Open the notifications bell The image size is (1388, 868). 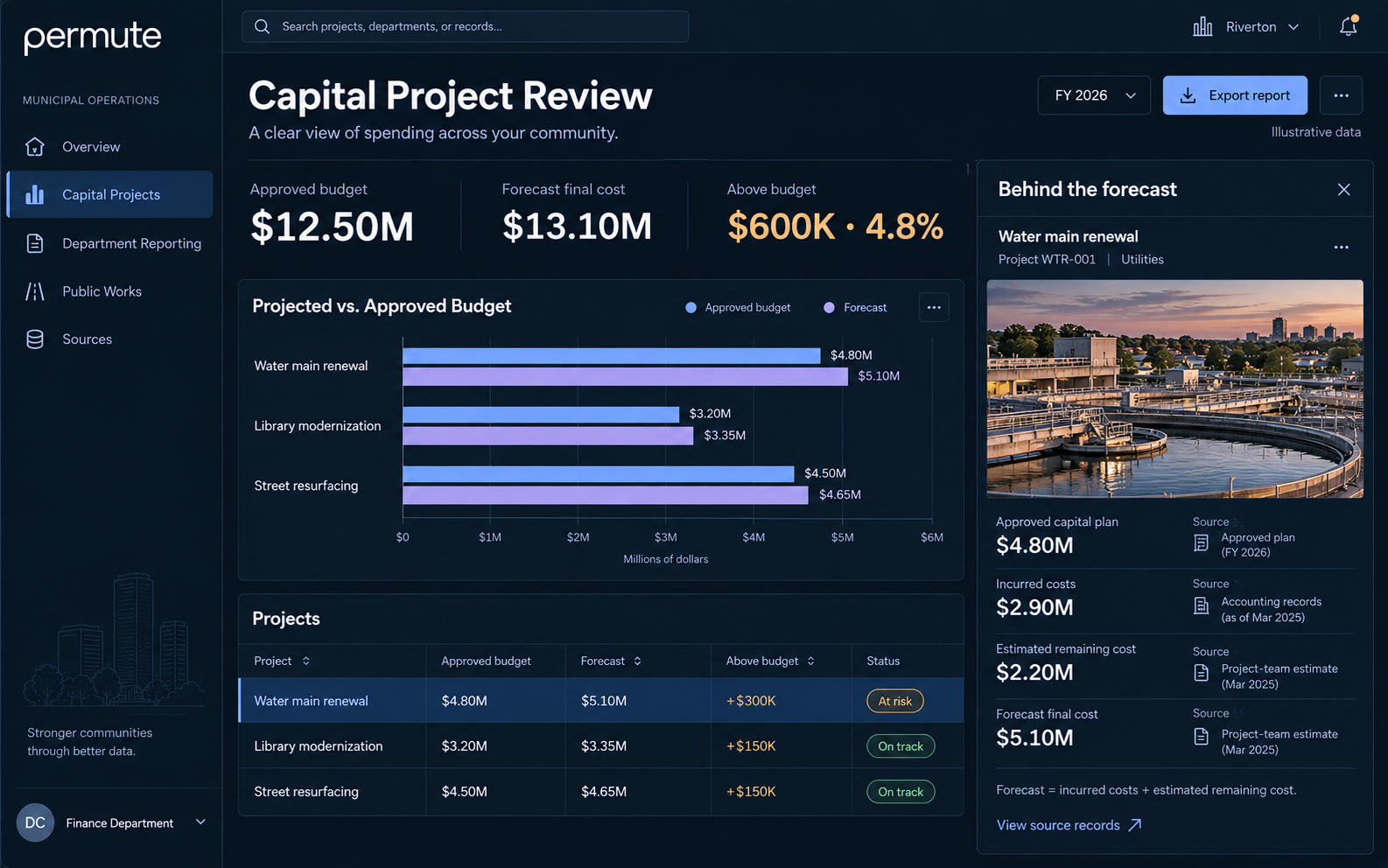point(1349,26)
